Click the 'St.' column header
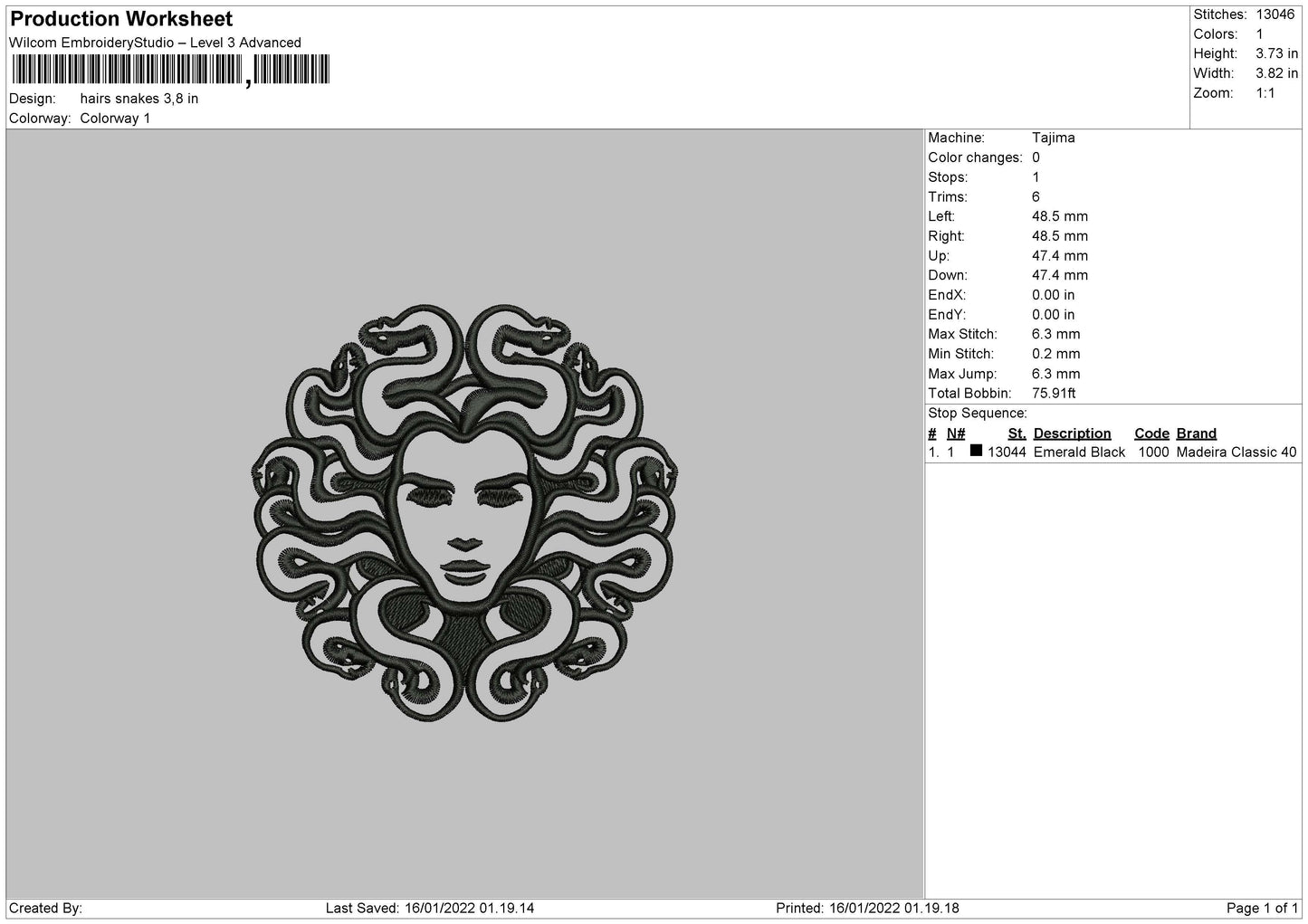Viewport: 1308px width, 924px height. coord(1017,433)
